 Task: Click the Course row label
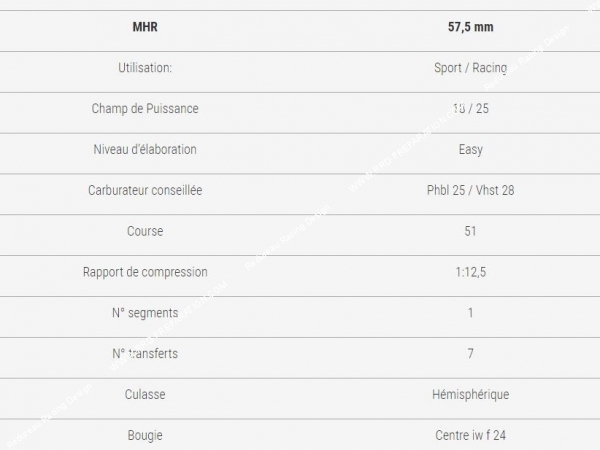coord(145,231)
